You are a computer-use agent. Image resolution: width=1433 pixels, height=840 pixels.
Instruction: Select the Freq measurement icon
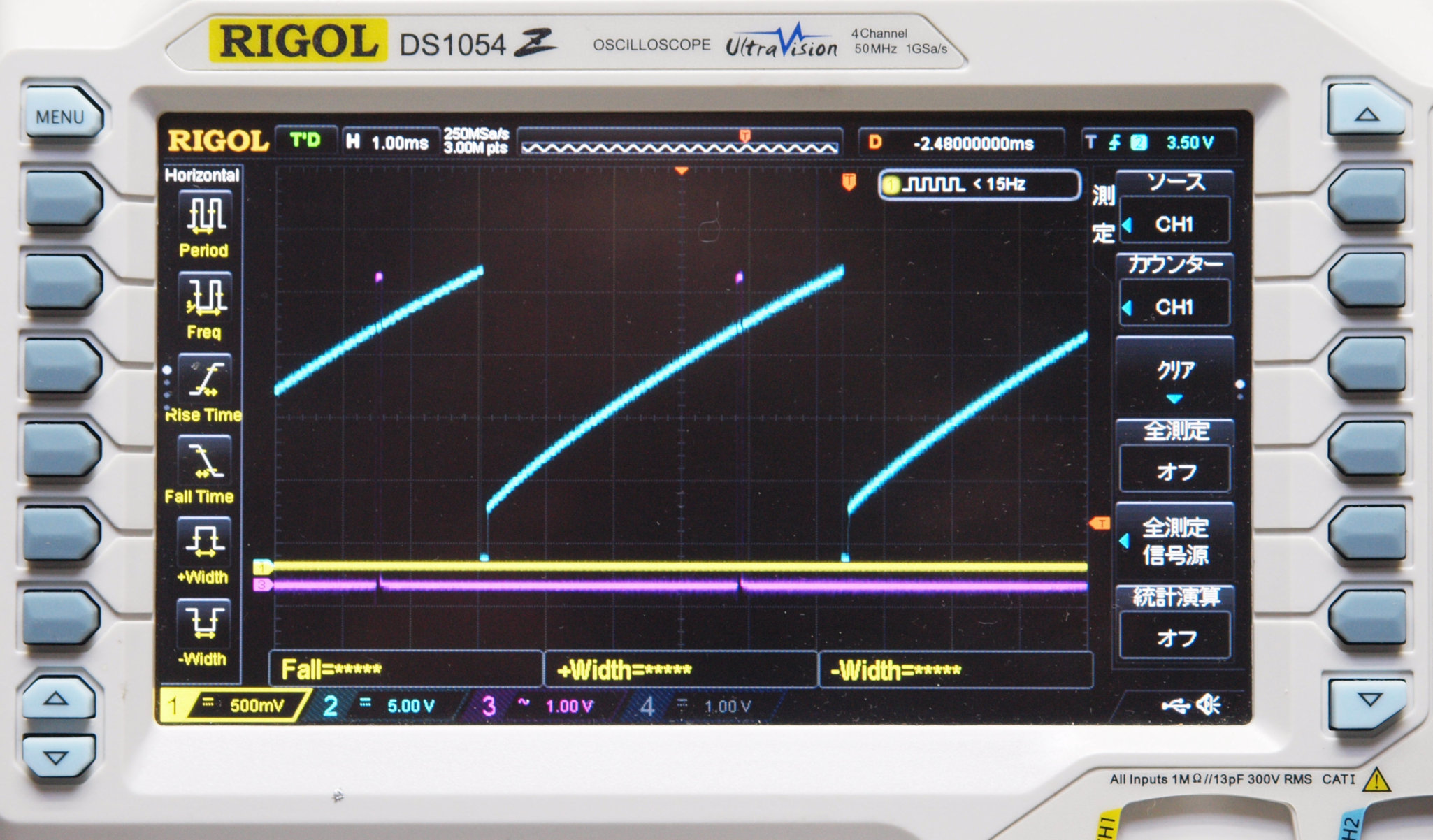[205, 296]
